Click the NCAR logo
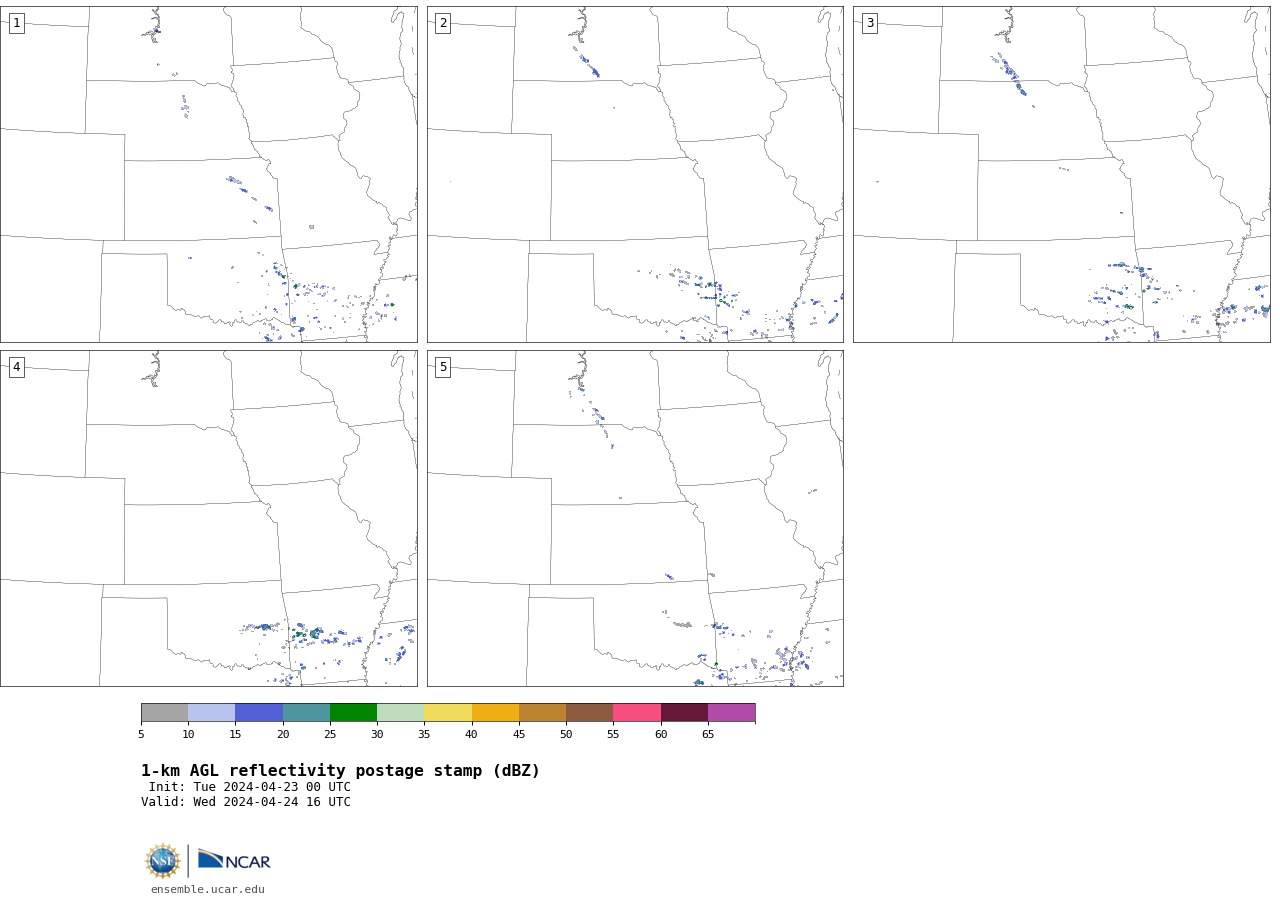This screenshot has height=901, width=1280. pyautogui.click(x=234, y=860)
